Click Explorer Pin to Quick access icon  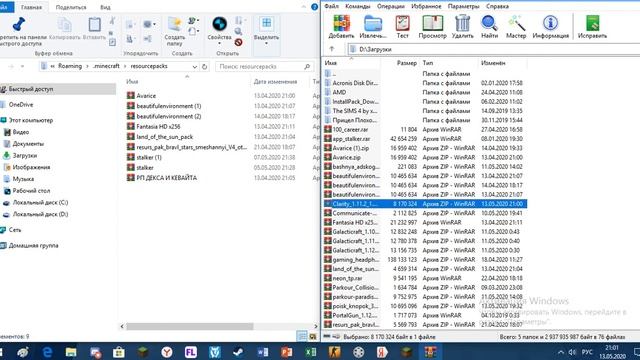(19, 24)
